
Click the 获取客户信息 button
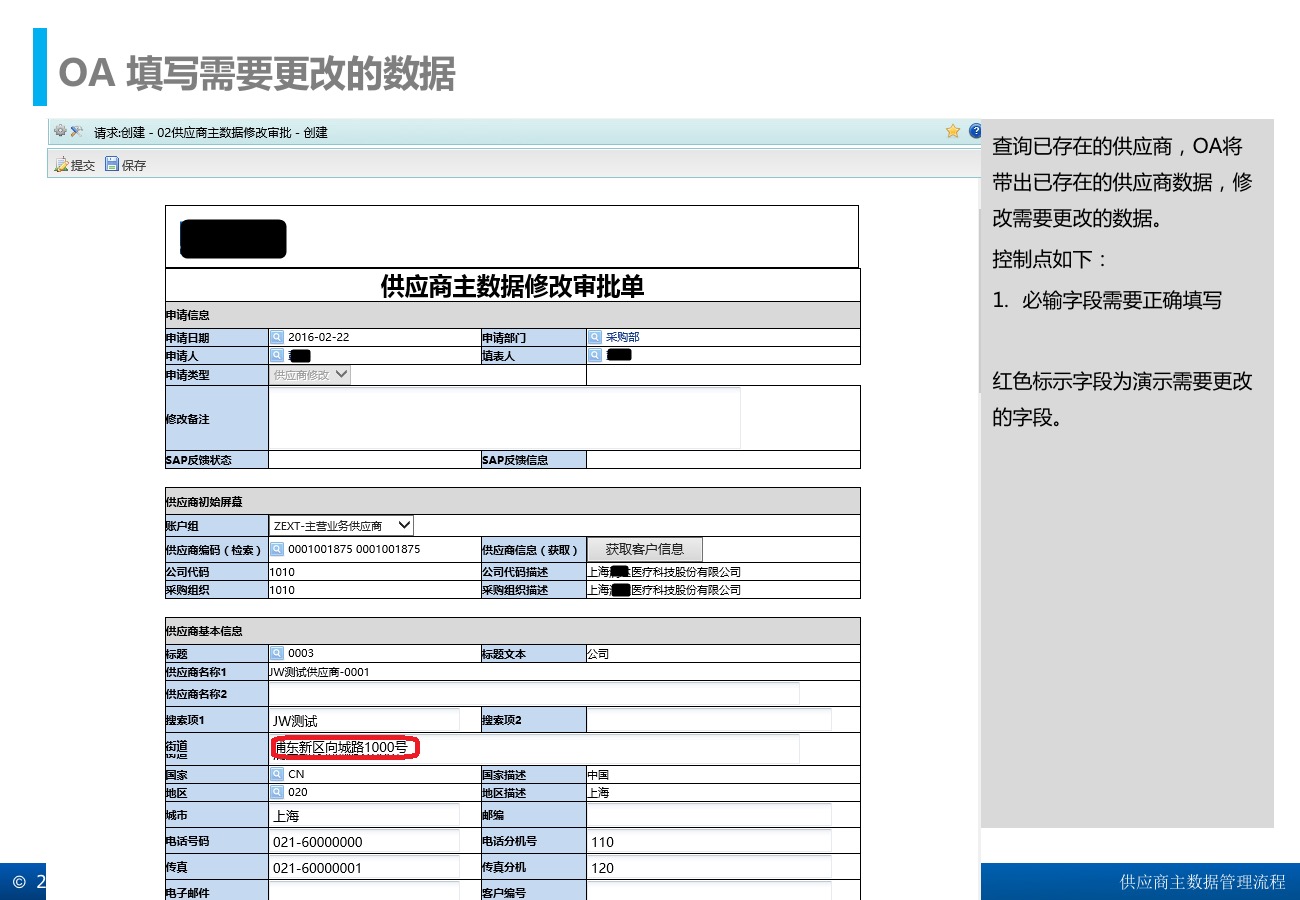[644, 549]
